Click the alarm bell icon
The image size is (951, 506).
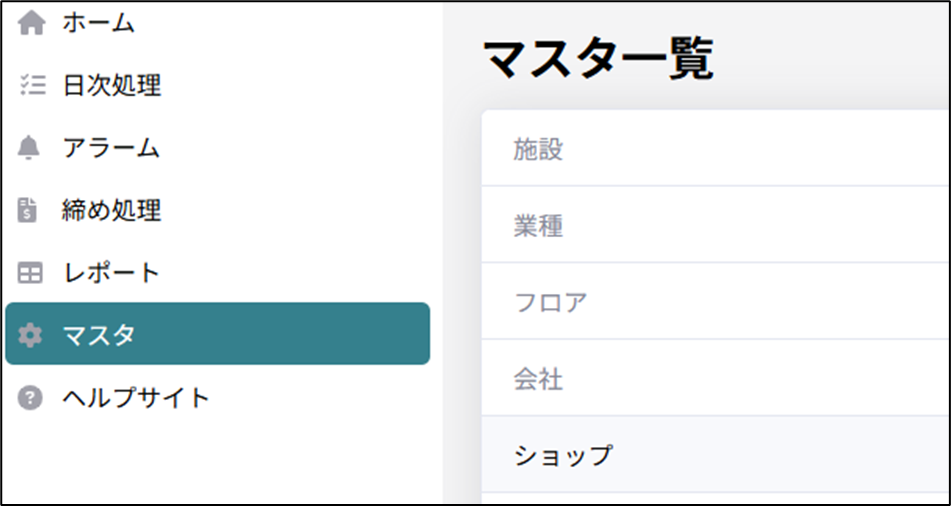click(31, 148)
